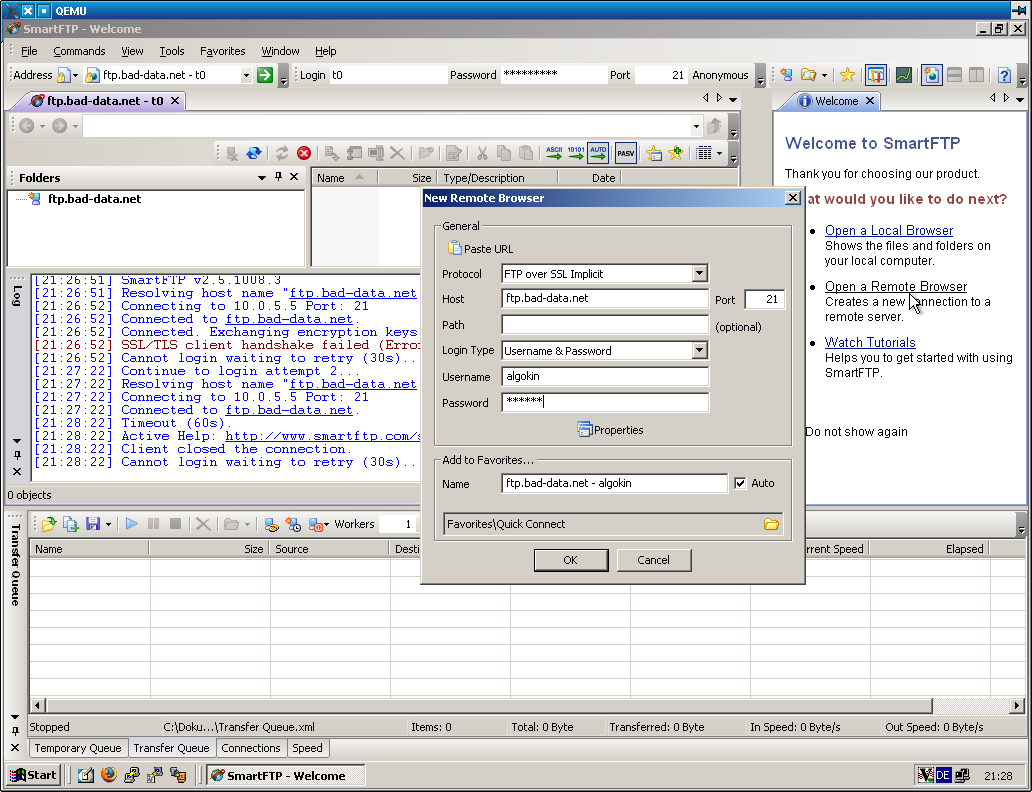The width and height of the screenshot is (1032, 792).
Task: Click the yellow Favorites star in top toolbar
Action: pos(847,75)
